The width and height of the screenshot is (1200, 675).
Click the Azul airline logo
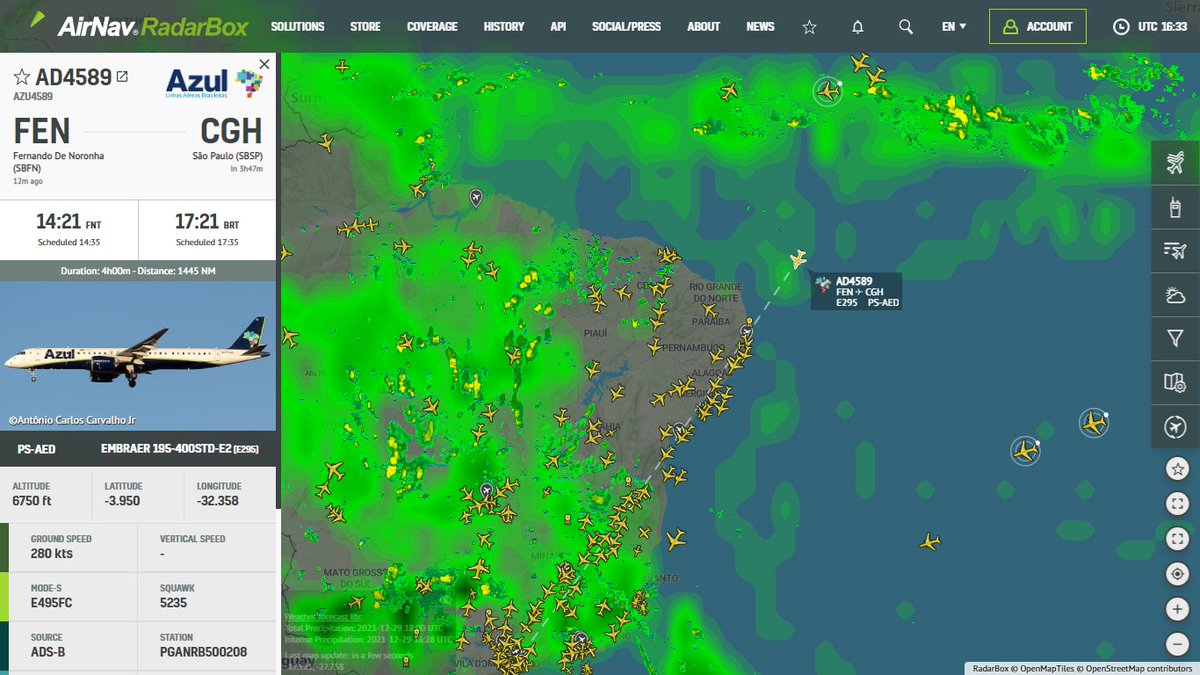(x=214, y=82)
